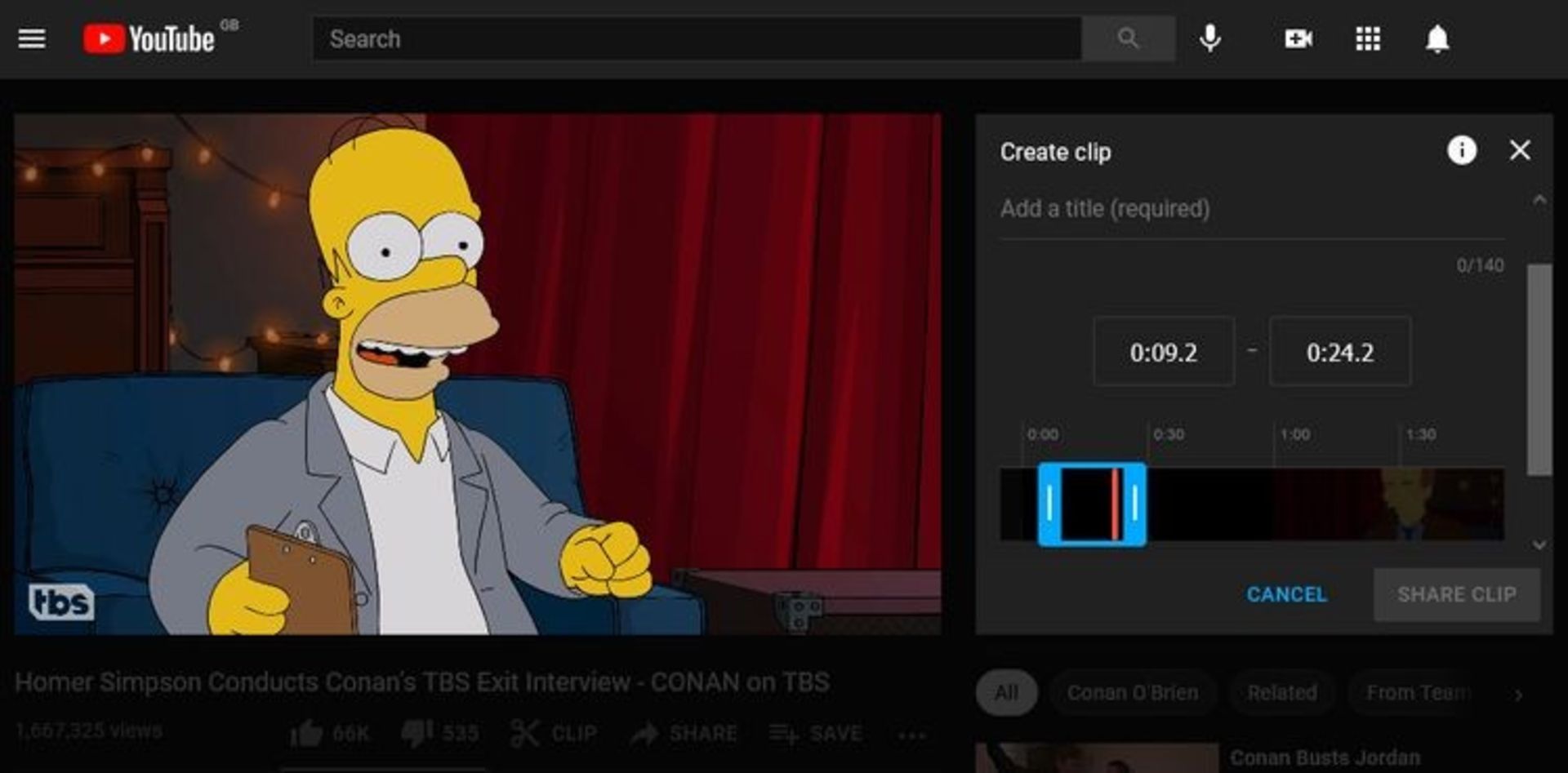The image size is (1568, 773).
Task: Open the hamburger guide menu
Action: click(32, 38)
